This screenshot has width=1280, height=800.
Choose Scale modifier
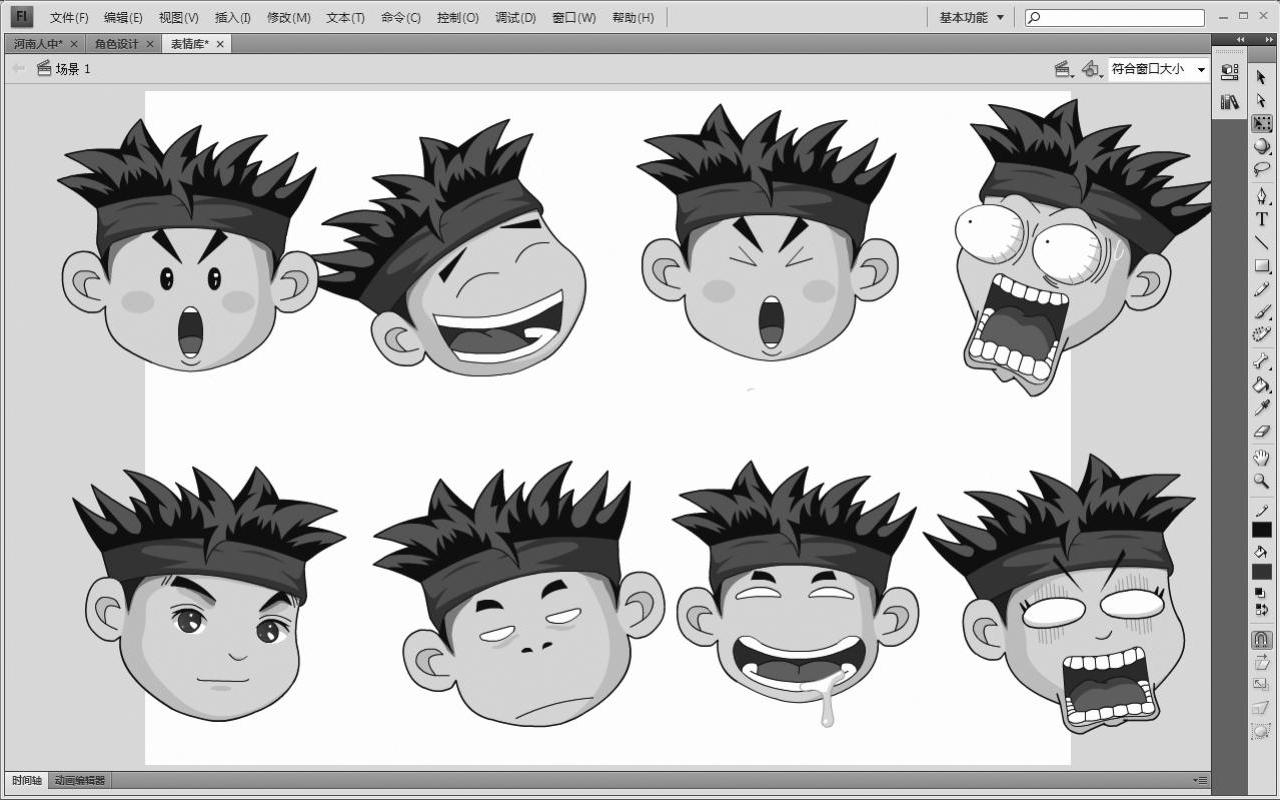1261,685
